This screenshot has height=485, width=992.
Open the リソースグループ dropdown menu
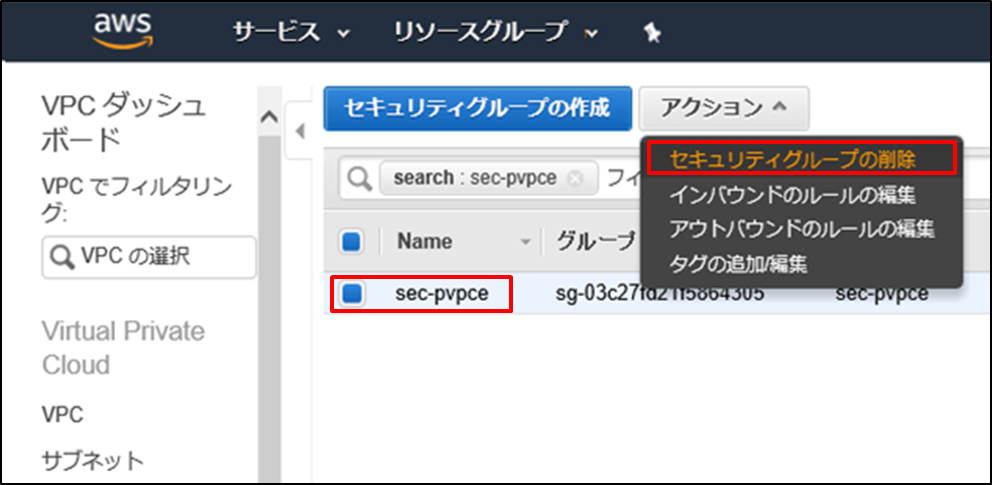(496, 32)
